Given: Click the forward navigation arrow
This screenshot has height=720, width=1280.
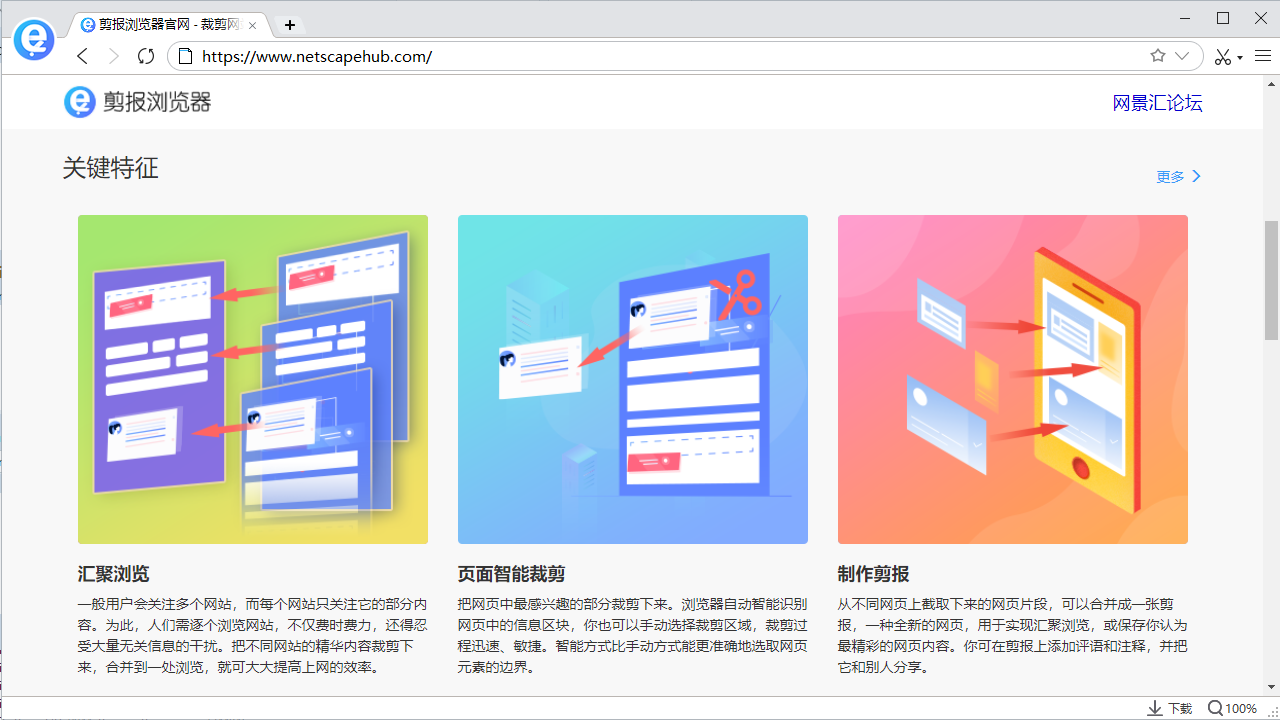Looking at the screenshot, I should 113,56.
